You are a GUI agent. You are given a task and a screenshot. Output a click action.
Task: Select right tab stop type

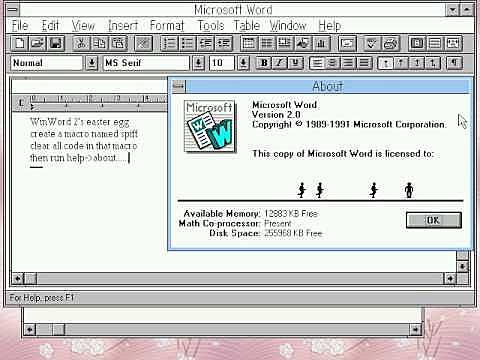pyautogui.click(x=417, y=63)
